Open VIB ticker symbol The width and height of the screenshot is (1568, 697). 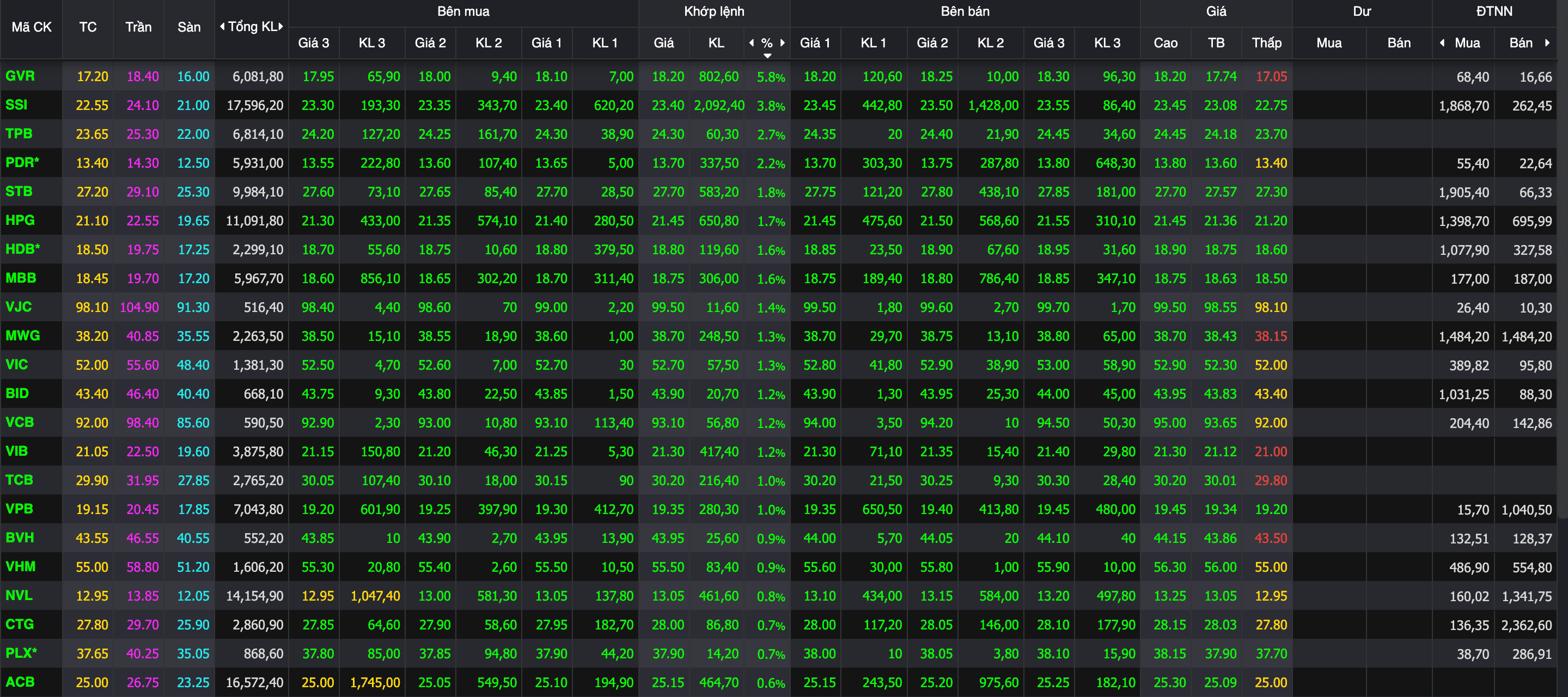(16, 451)
